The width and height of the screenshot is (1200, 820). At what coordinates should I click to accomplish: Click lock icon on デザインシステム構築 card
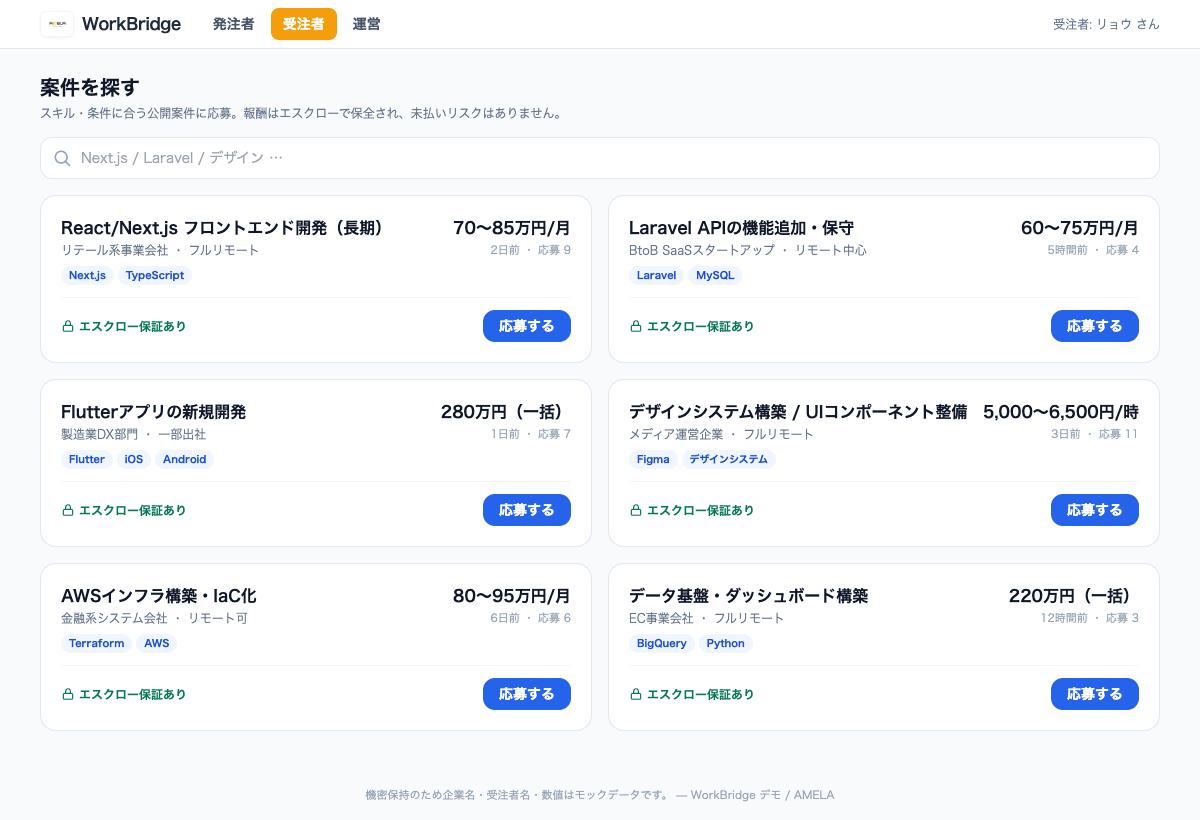click(x=636, y=510)
